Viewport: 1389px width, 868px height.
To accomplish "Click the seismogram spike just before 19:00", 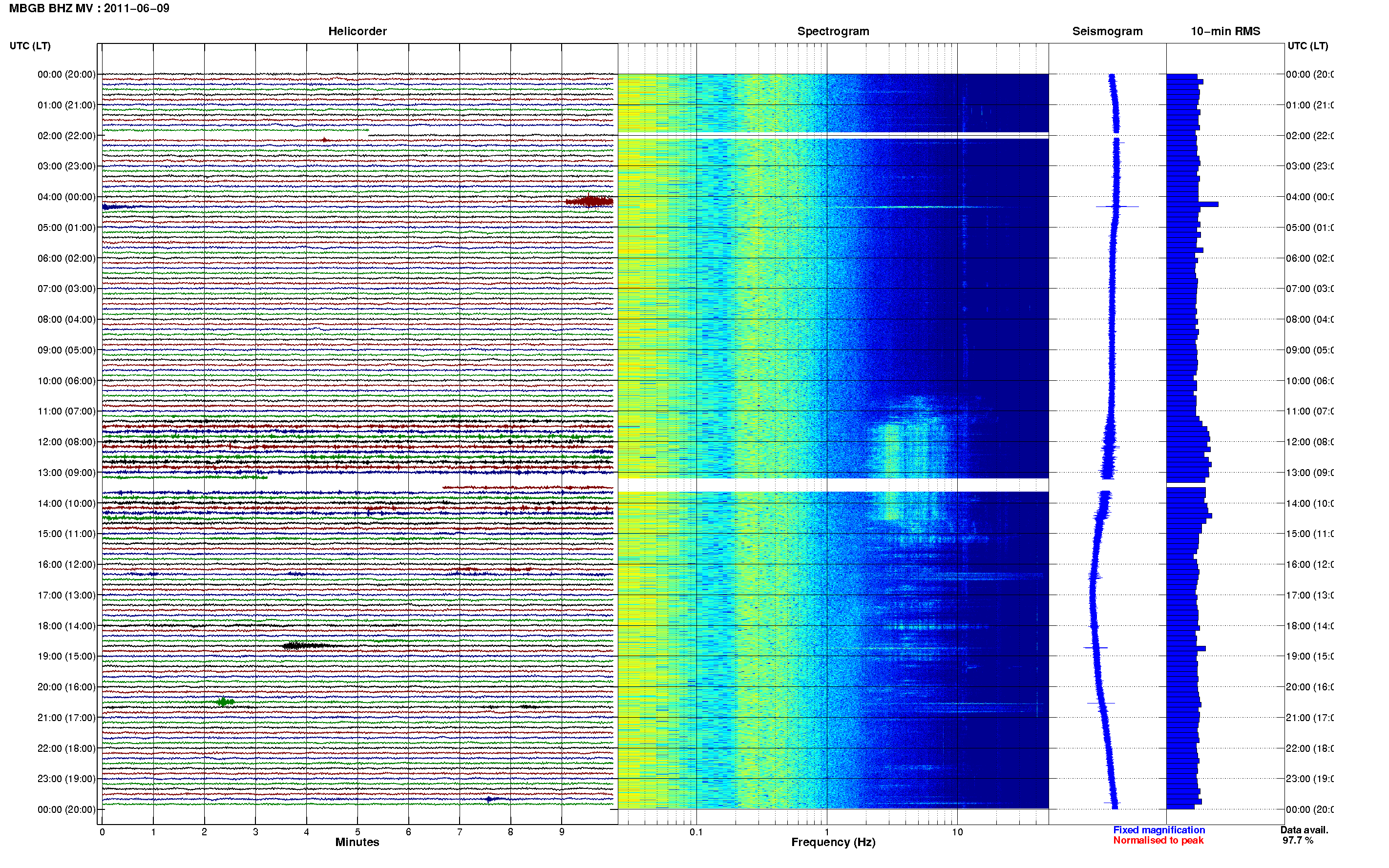I will click(1095, 647).
